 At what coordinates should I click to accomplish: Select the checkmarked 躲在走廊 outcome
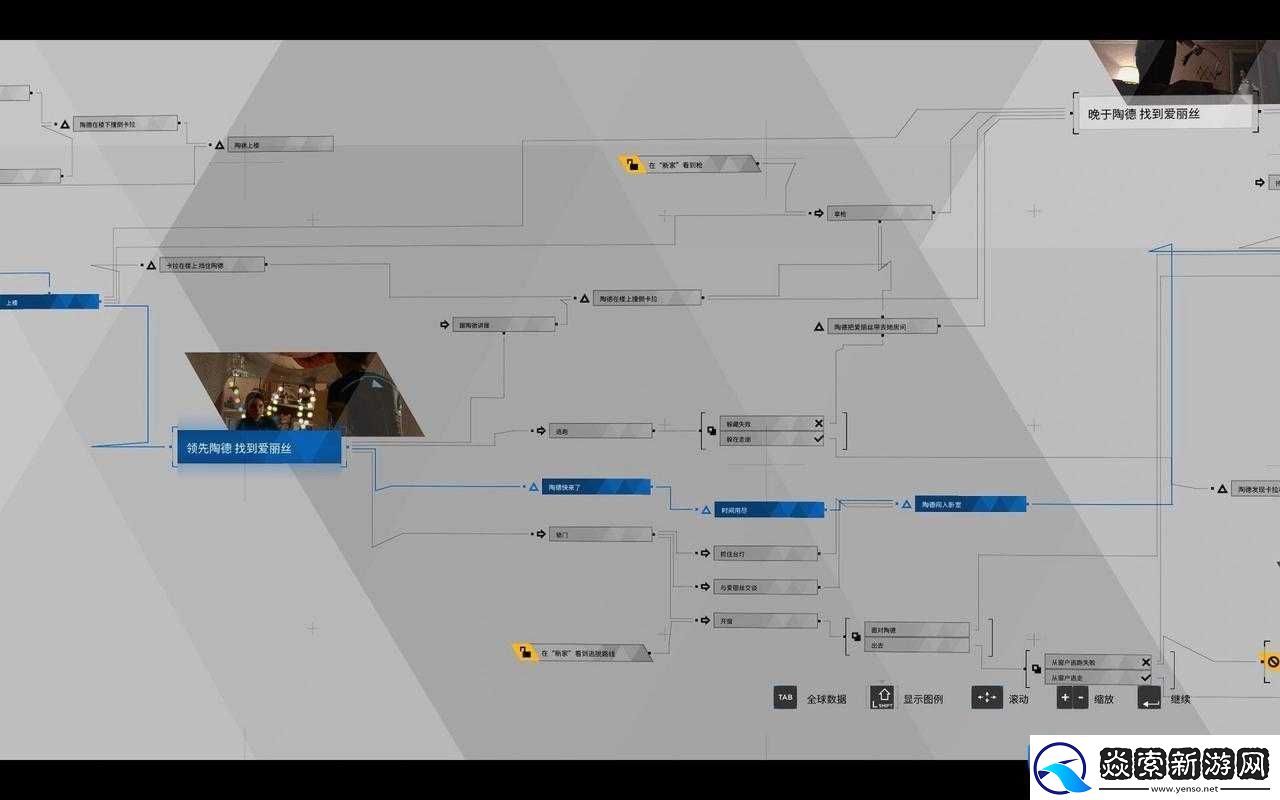coord(771,439)
